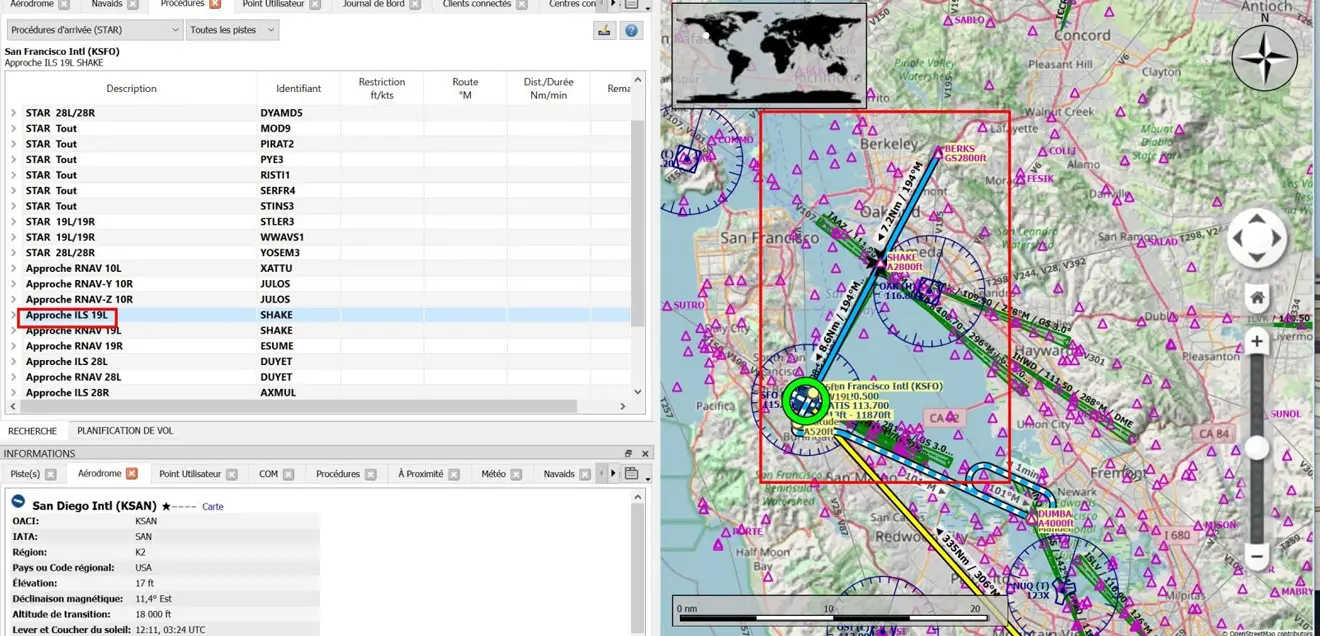The image size is (1320, 636).
Task: Open the COM tab in Informations
Action: tap(268, 474)
